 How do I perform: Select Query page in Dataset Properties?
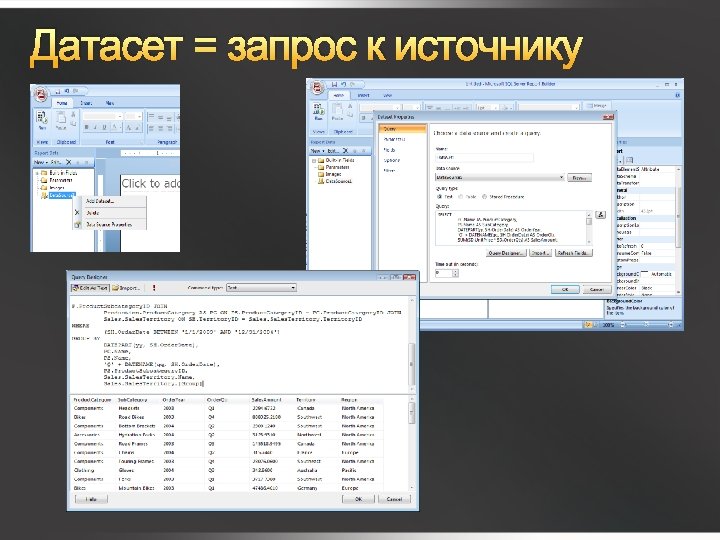point(403,129)
